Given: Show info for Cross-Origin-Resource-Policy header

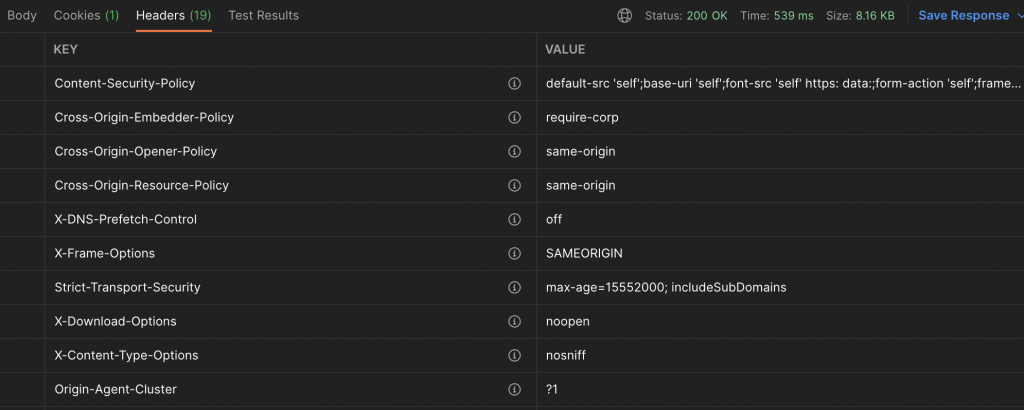Looking at the screenshot, I should point(515,186).
